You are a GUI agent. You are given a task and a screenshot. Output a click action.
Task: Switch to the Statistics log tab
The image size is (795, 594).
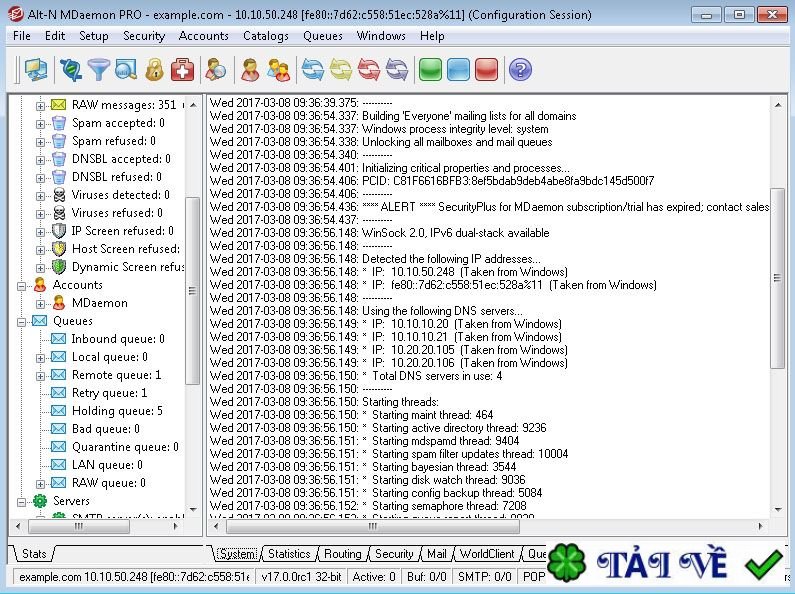point(289,554)
